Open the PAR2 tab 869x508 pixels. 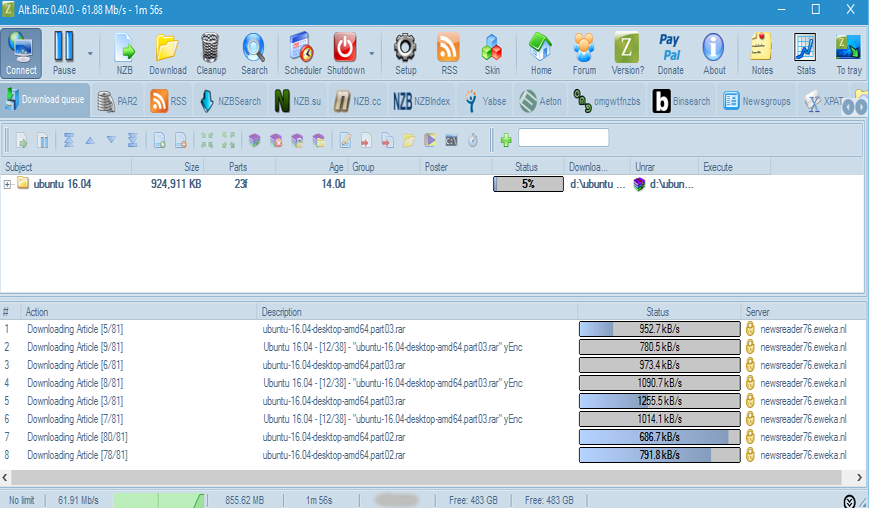coord(117,101)
